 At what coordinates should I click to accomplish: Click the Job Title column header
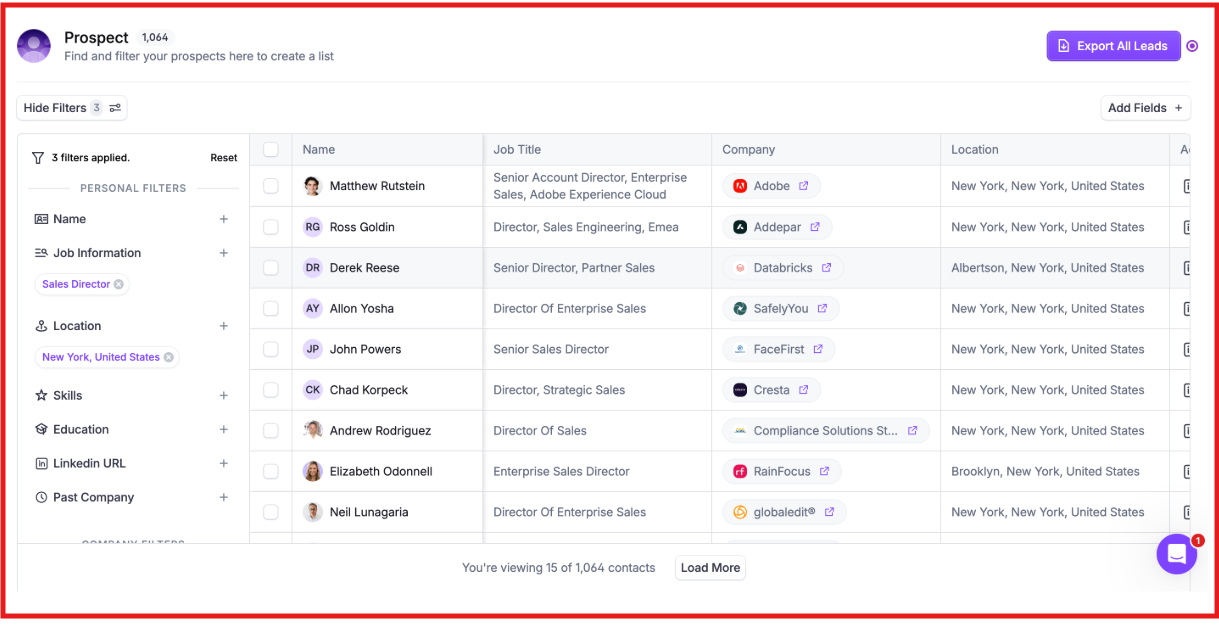(598, 150)
